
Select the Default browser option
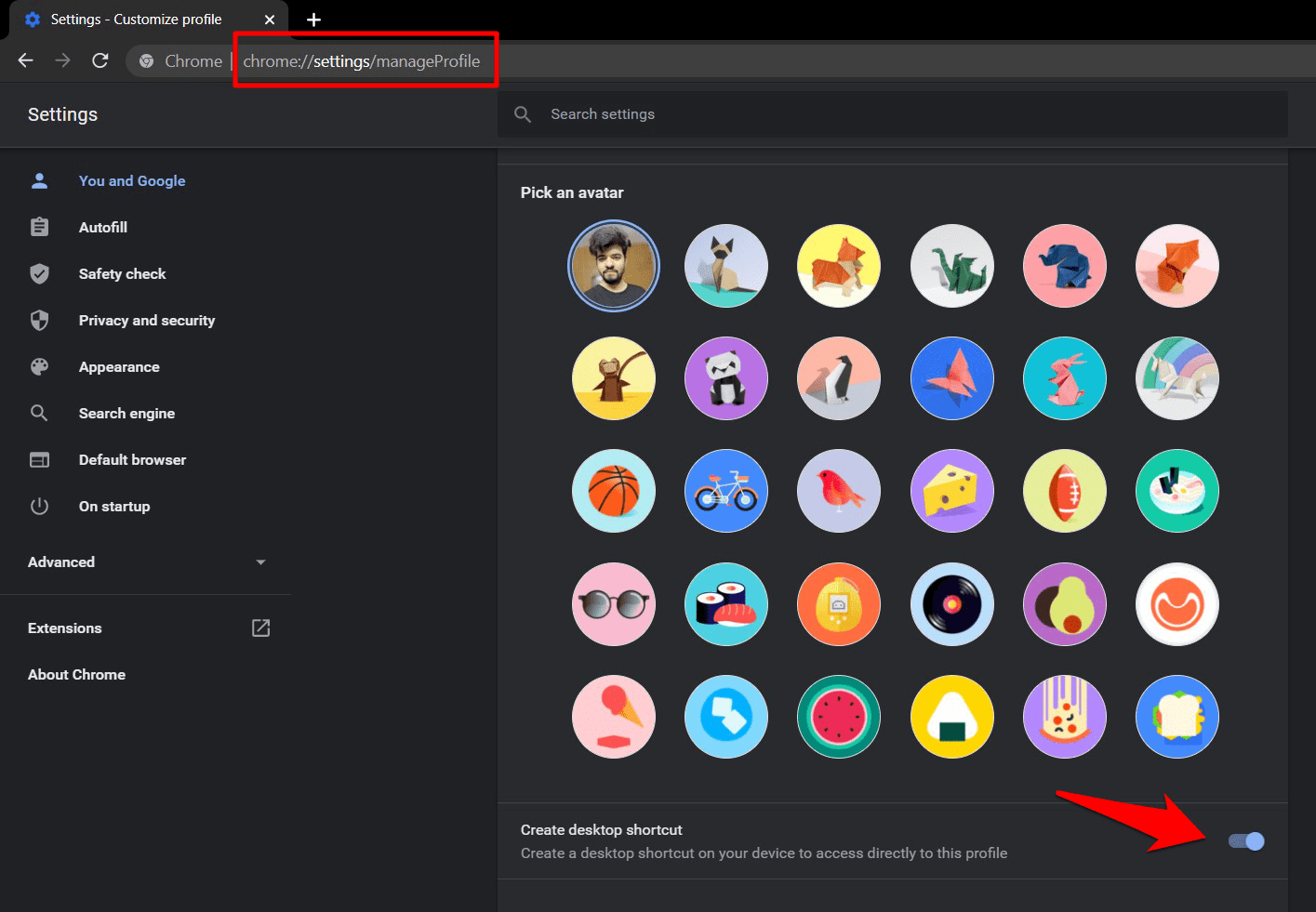tap(132, 460)
